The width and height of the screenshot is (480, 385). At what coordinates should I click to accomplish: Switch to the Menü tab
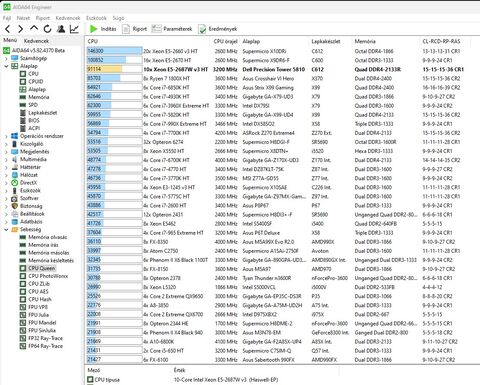click(x=10, y=40)
